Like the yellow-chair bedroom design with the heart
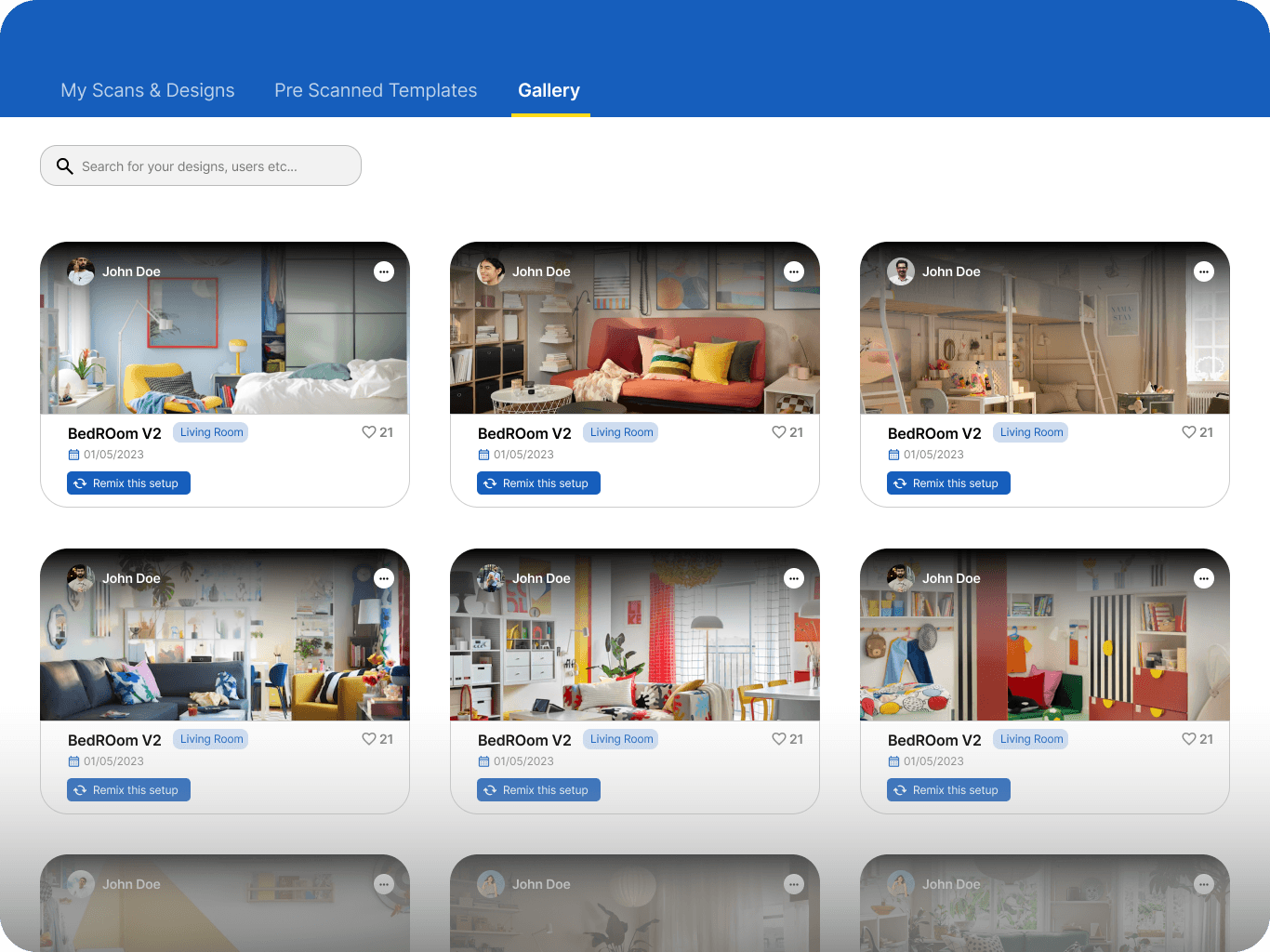The height and width of the screenshot is (952, 1270). tap(369, 432)
